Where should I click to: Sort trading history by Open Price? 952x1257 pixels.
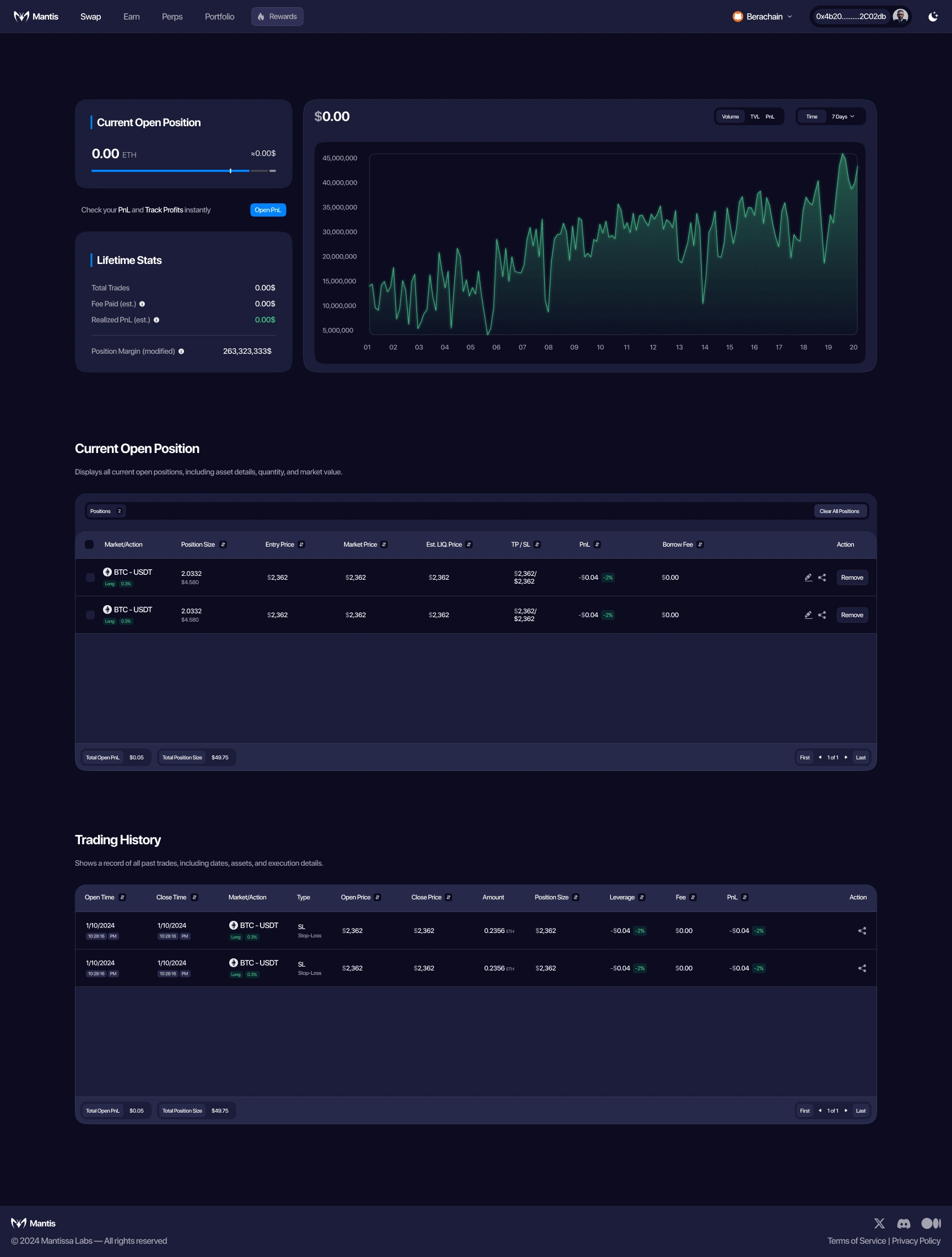coord(377,897)
